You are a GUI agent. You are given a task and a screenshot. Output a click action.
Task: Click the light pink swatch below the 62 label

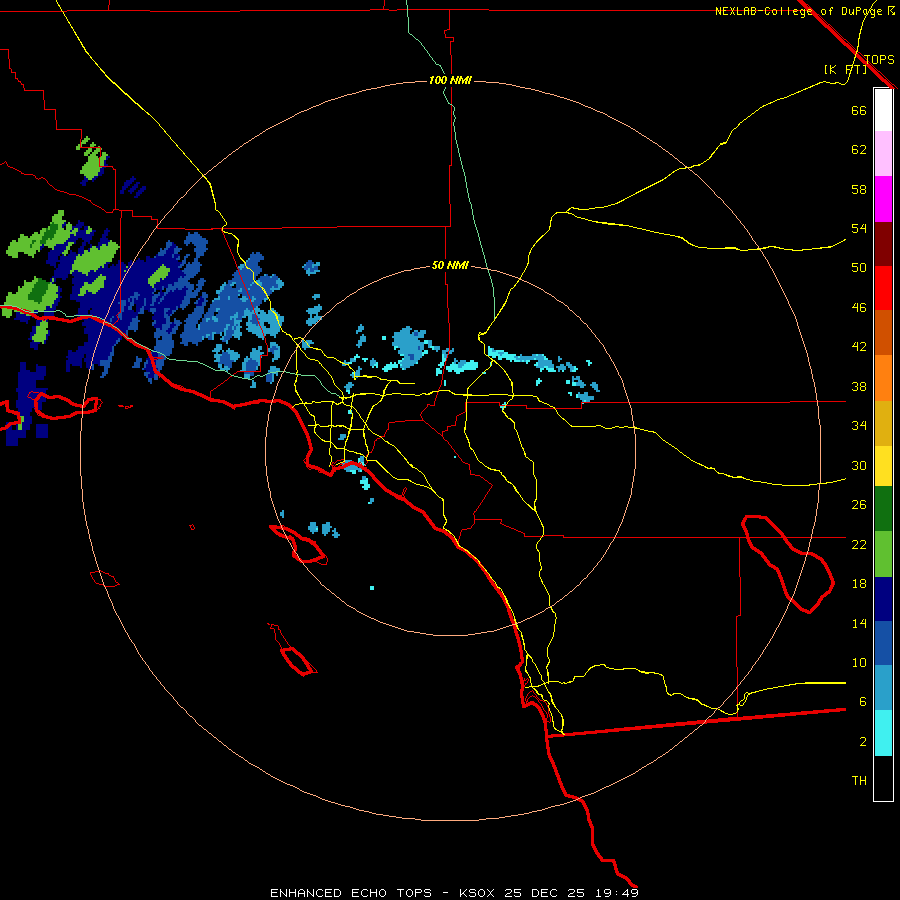883,154
